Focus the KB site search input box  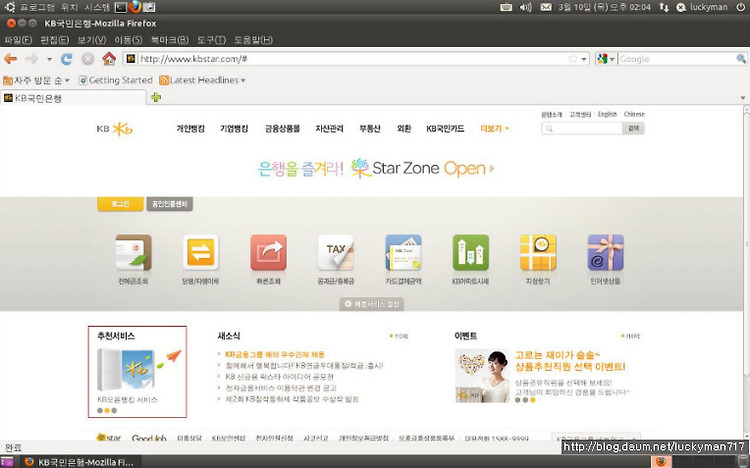582,128
